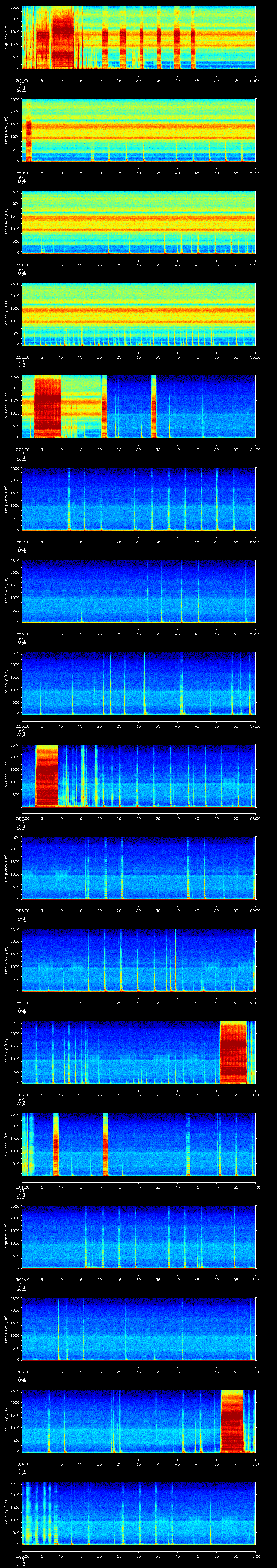The width and height of the screenshot is (277, 1568).
Task: Select the wide red burst in the 2:53:00 panel
Action: pyautogui.click(x=48, y=407)
